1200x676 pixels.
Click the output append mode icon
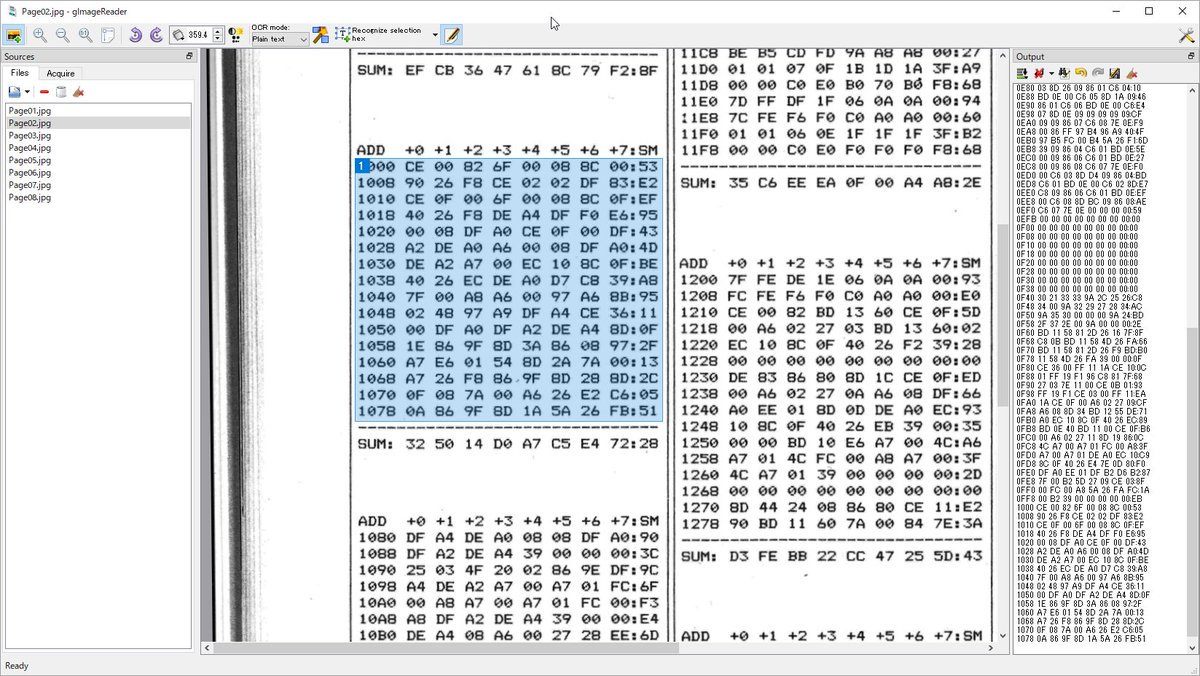(x=1022, y=73)
